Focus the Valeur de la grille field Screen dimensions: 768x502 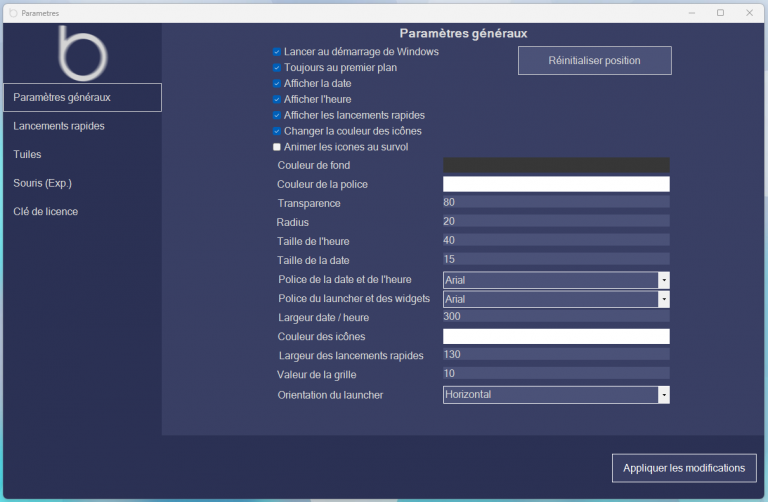pyautogui.click(x=555, y=374)
